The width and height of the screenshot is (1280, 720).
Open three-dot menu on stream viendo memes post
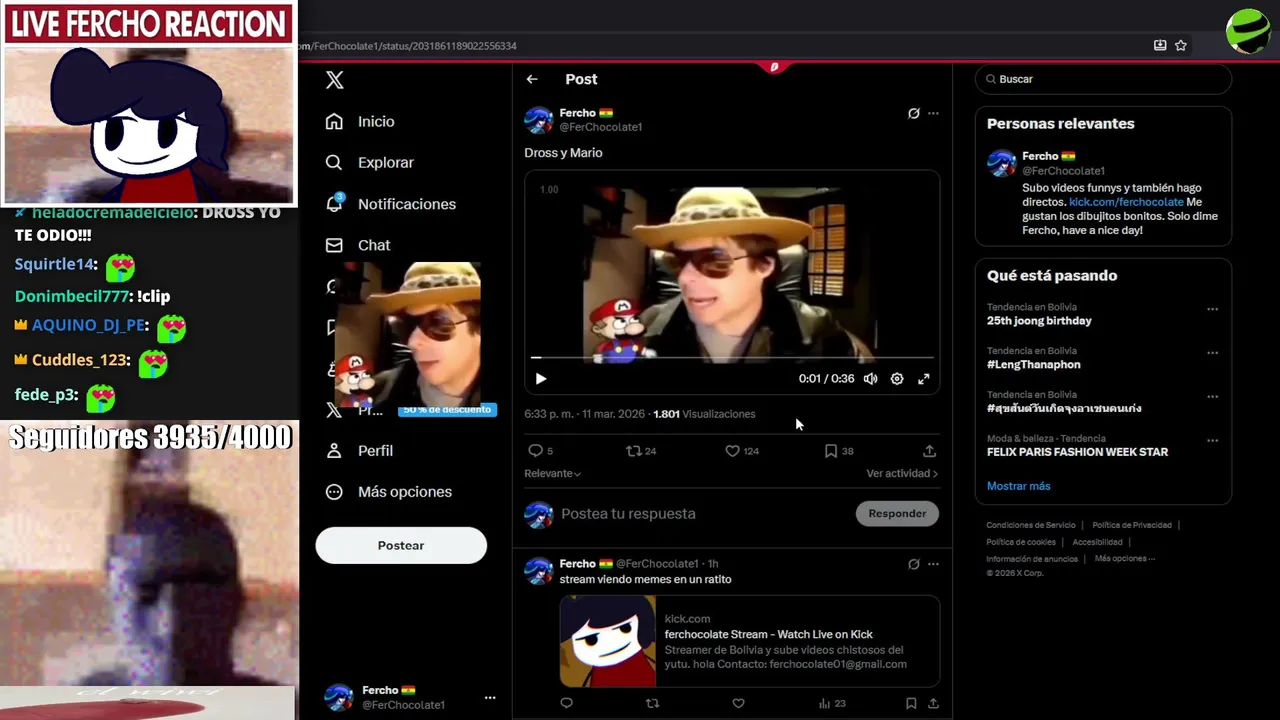pyautogui.click(x=933, y=564)
